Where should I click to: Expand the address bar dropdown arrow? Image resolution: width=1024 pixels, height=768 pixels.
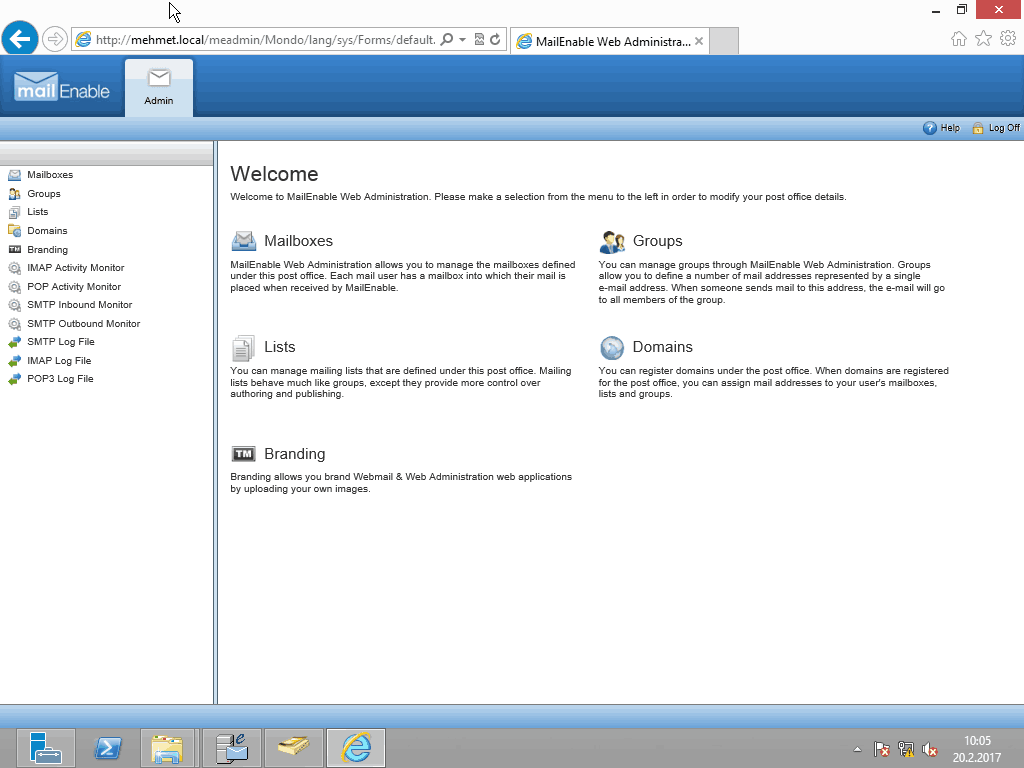462,40
